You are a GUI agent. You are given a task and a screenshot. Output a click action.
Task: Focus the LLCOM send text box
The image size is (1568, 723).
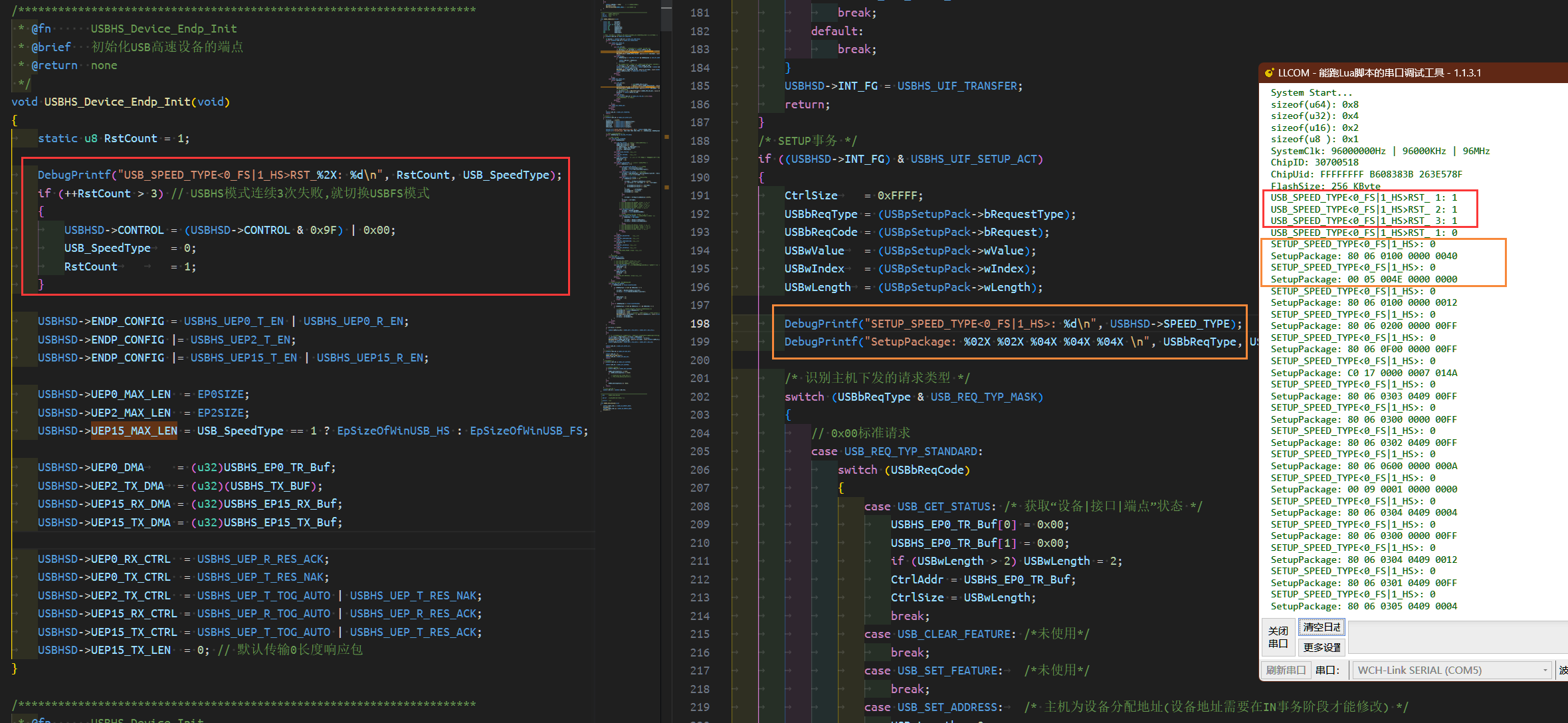click(x=1458, y=637)
